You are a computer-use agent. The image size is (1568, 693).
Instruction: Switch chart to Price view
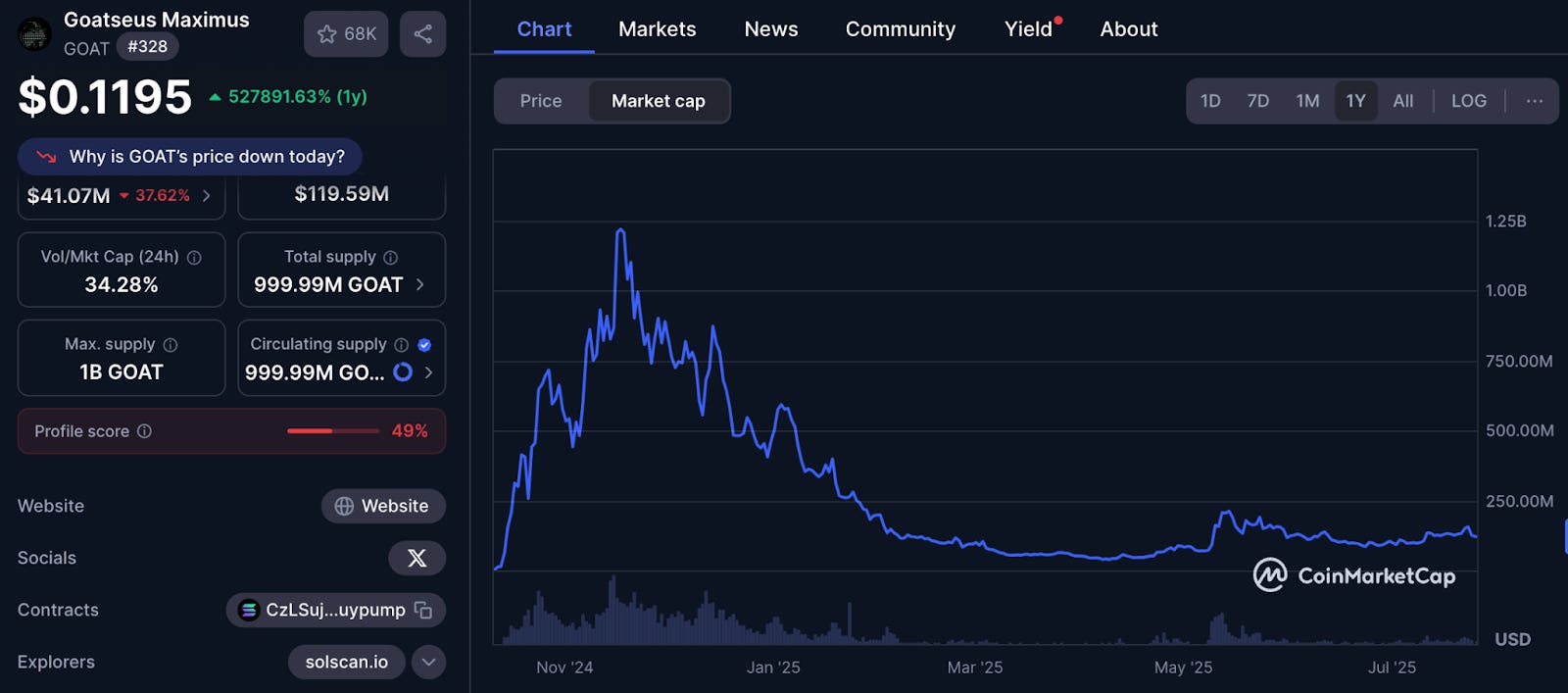(541, 101)
